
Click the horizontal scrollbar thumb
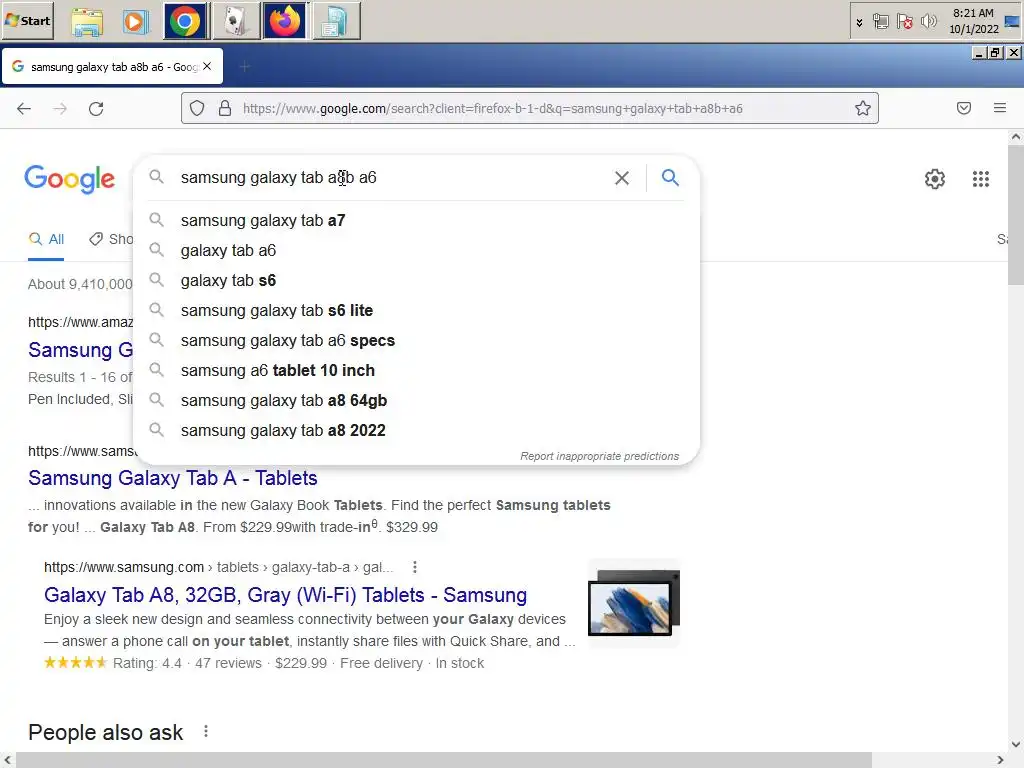[x=444, y=760]
